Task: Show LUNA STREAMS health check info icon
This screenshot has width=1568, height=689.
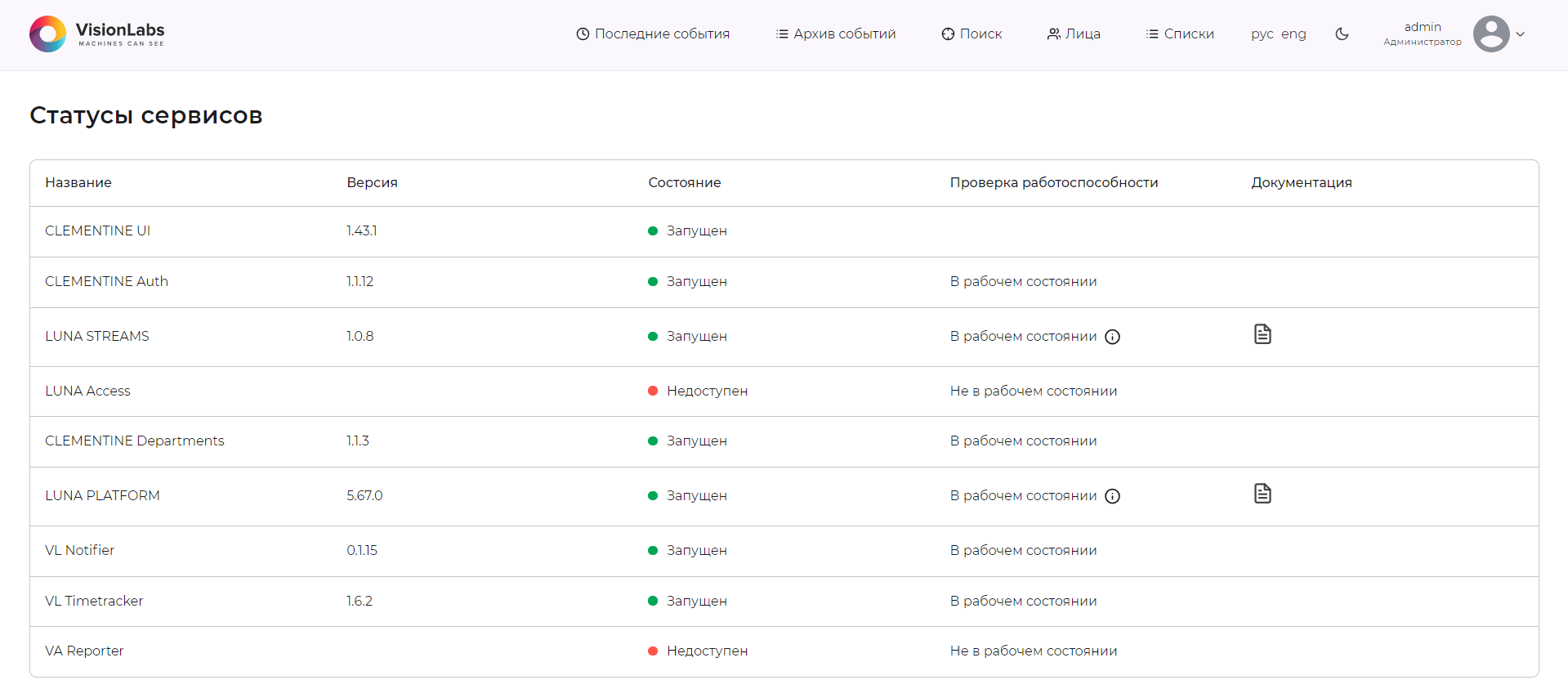Action: pyautogui.click(x=1112, y=337)
